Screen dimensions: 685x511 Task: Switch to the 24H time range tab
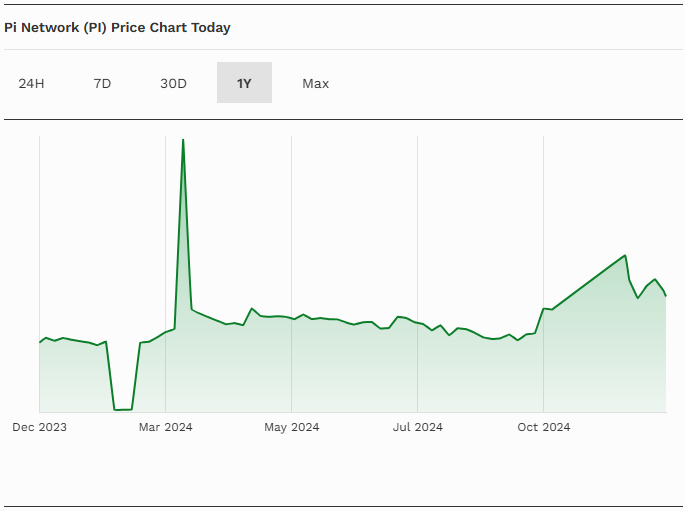(x=31, y=83)
